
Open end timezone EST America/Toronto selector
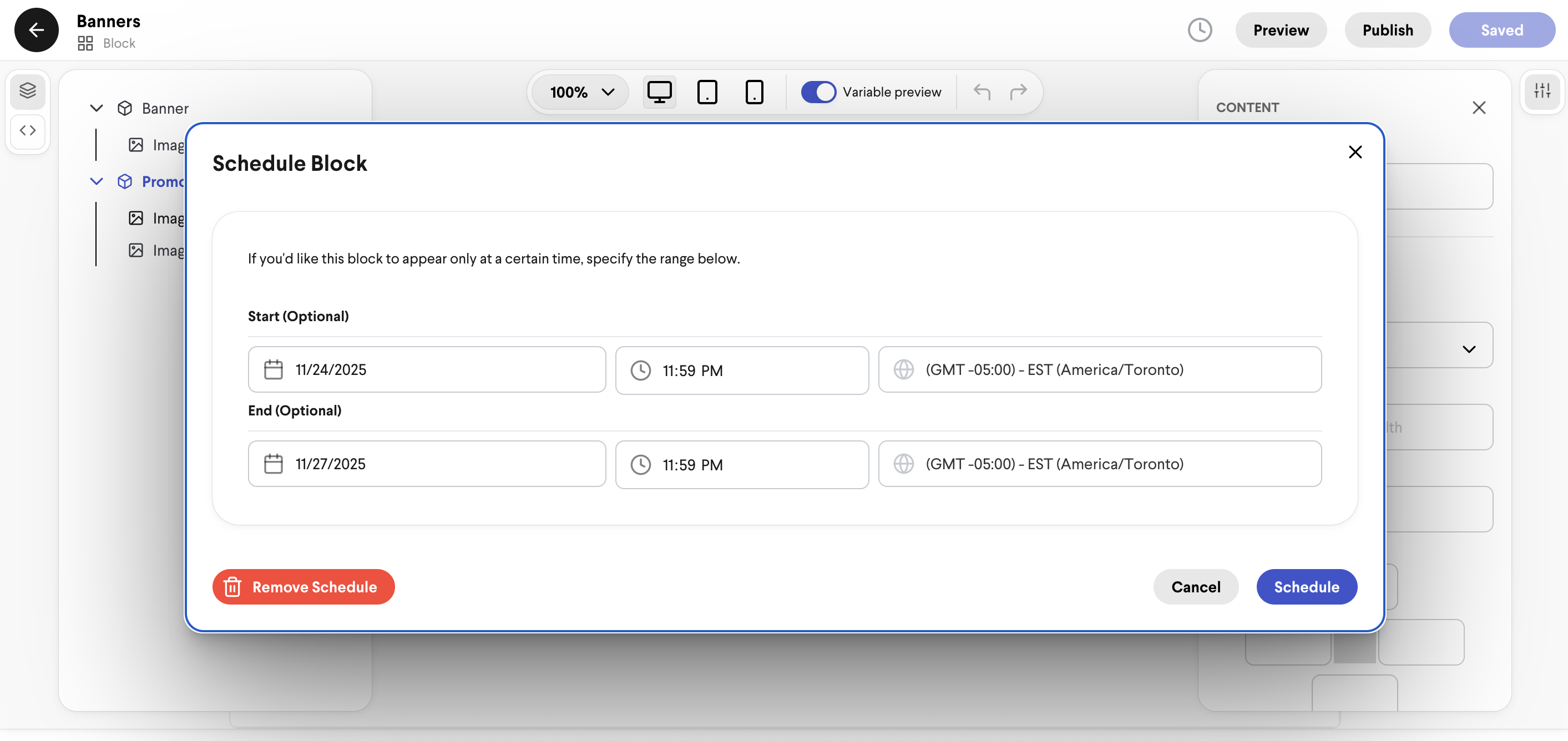(x=1099, y=464)
